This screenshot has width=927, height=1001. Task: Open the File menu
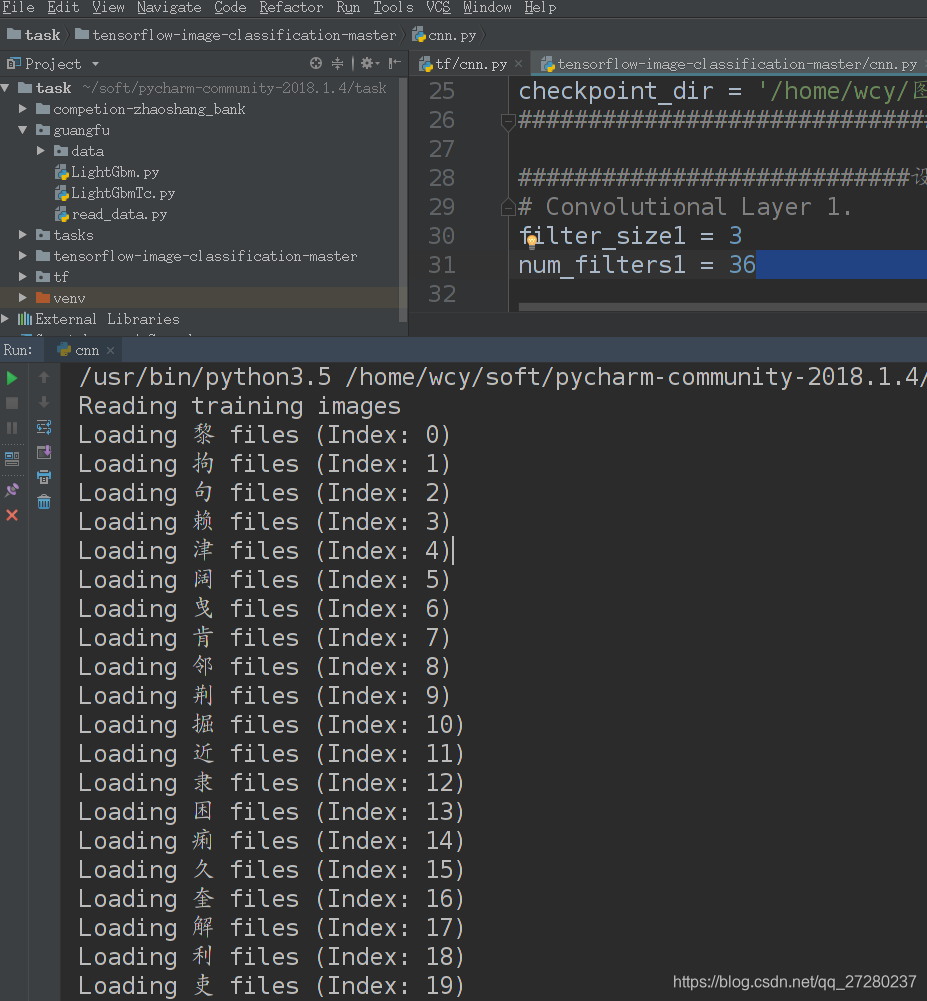[x=18, y=8]
